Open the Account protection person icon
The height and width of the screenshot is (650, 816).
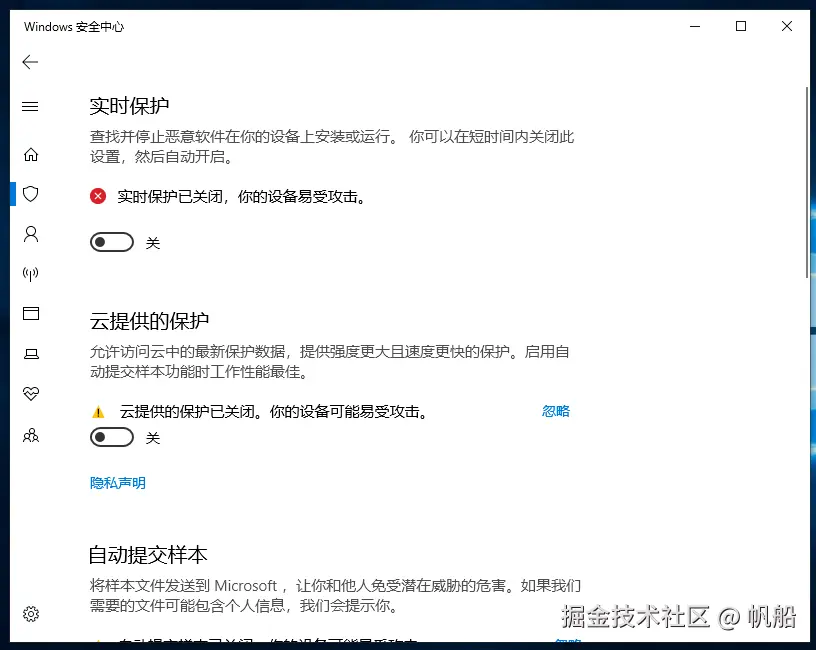point(31,234)
